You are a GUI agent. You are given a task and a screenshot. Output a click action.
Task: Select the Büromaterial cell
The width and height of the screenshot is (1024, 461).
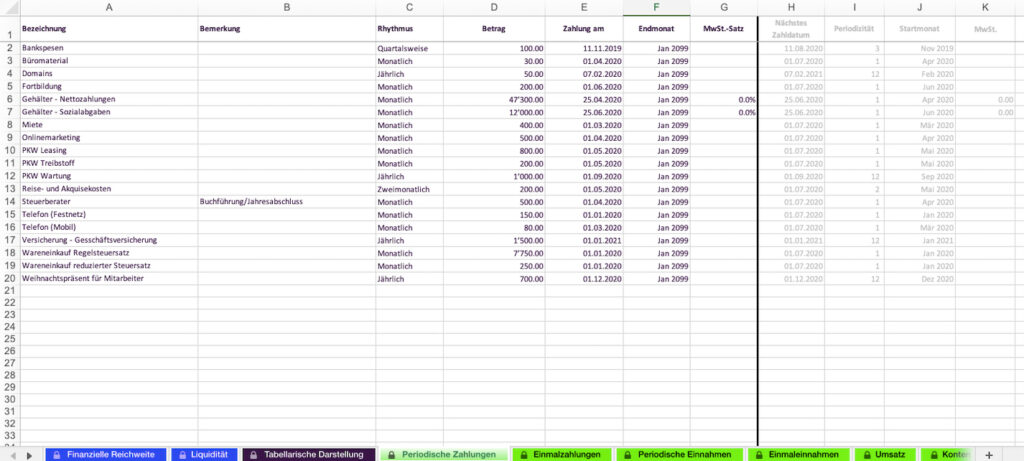coord(108,61)
